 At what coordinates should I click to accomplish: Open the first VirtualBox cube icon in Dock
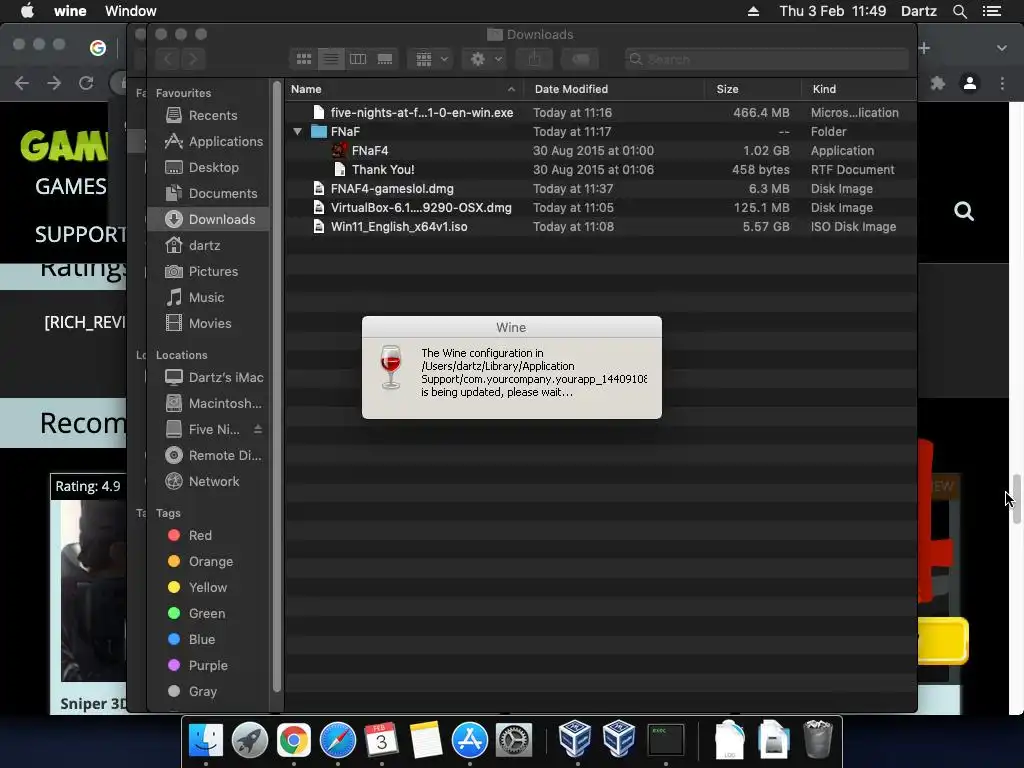pos(575,739)
